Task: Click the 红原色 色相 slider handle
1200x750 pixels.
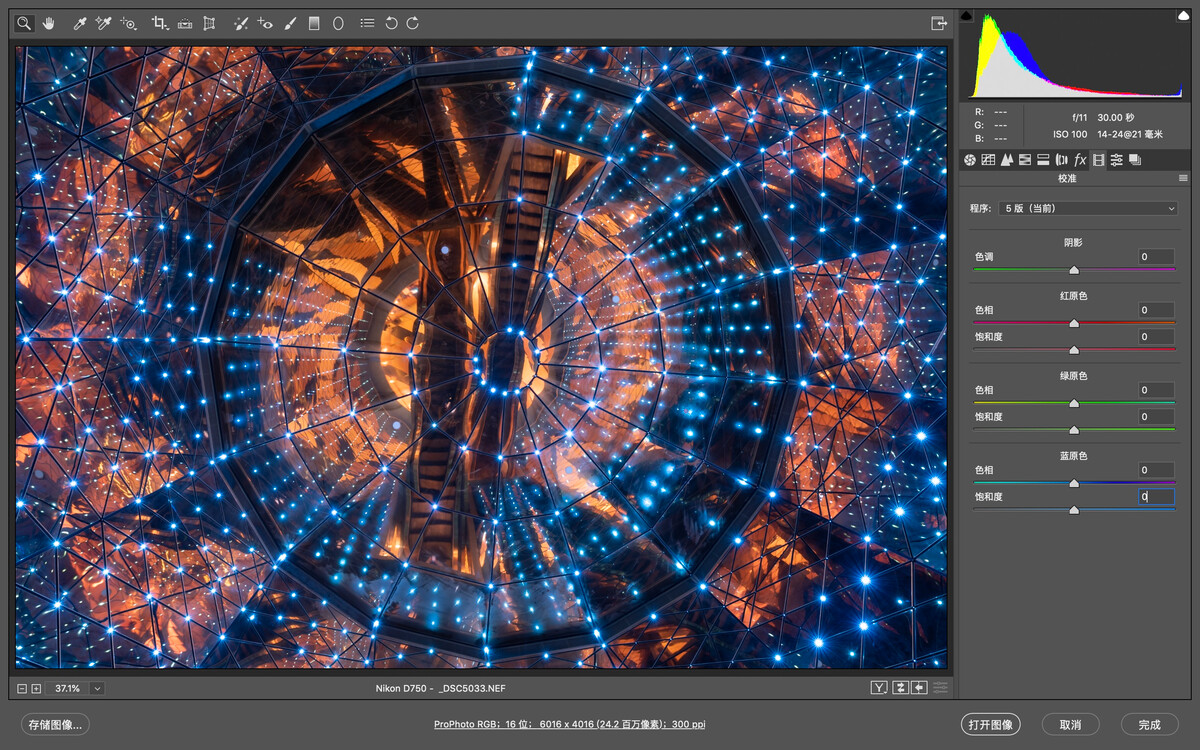Action: point(1074,323)
